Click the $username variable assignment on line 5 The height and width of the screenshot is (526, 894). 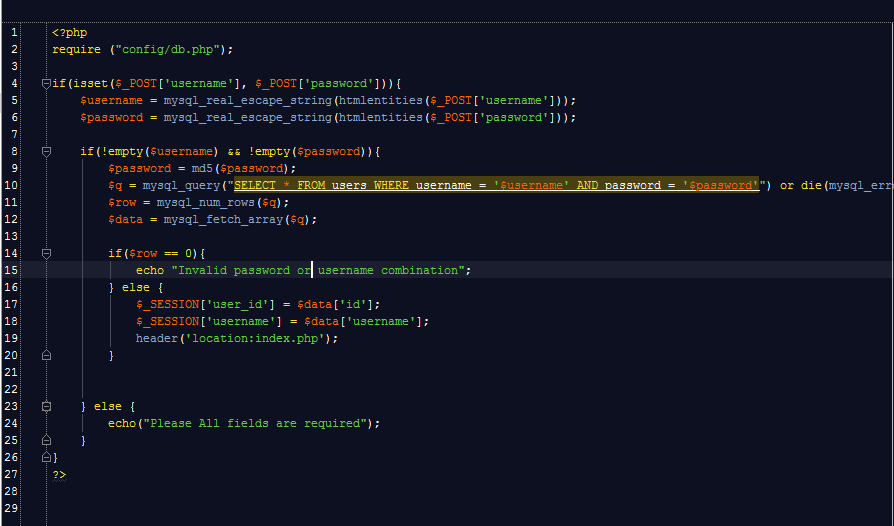coord(111,100)
